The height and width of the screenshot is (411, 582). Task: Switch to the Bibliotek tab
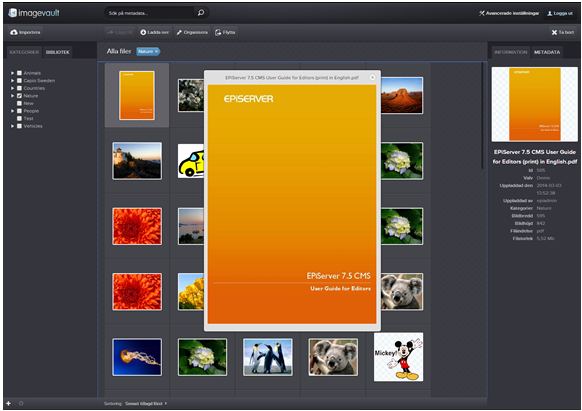[58, 52]
